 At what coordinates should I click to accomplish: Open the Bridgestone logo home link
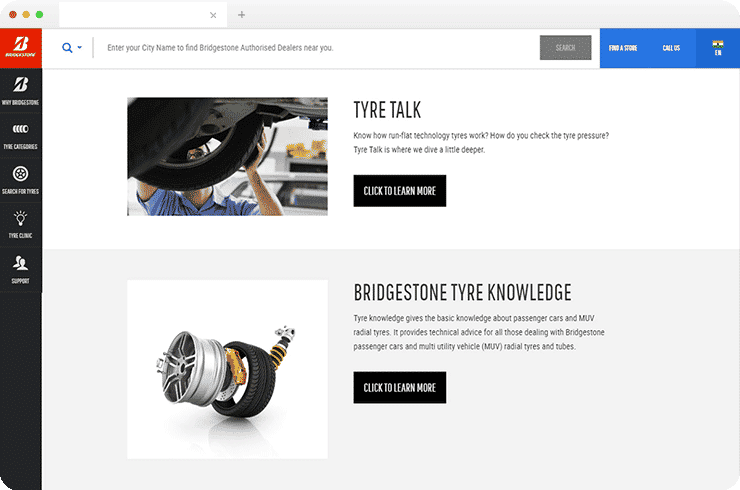[x=21, y=48]
